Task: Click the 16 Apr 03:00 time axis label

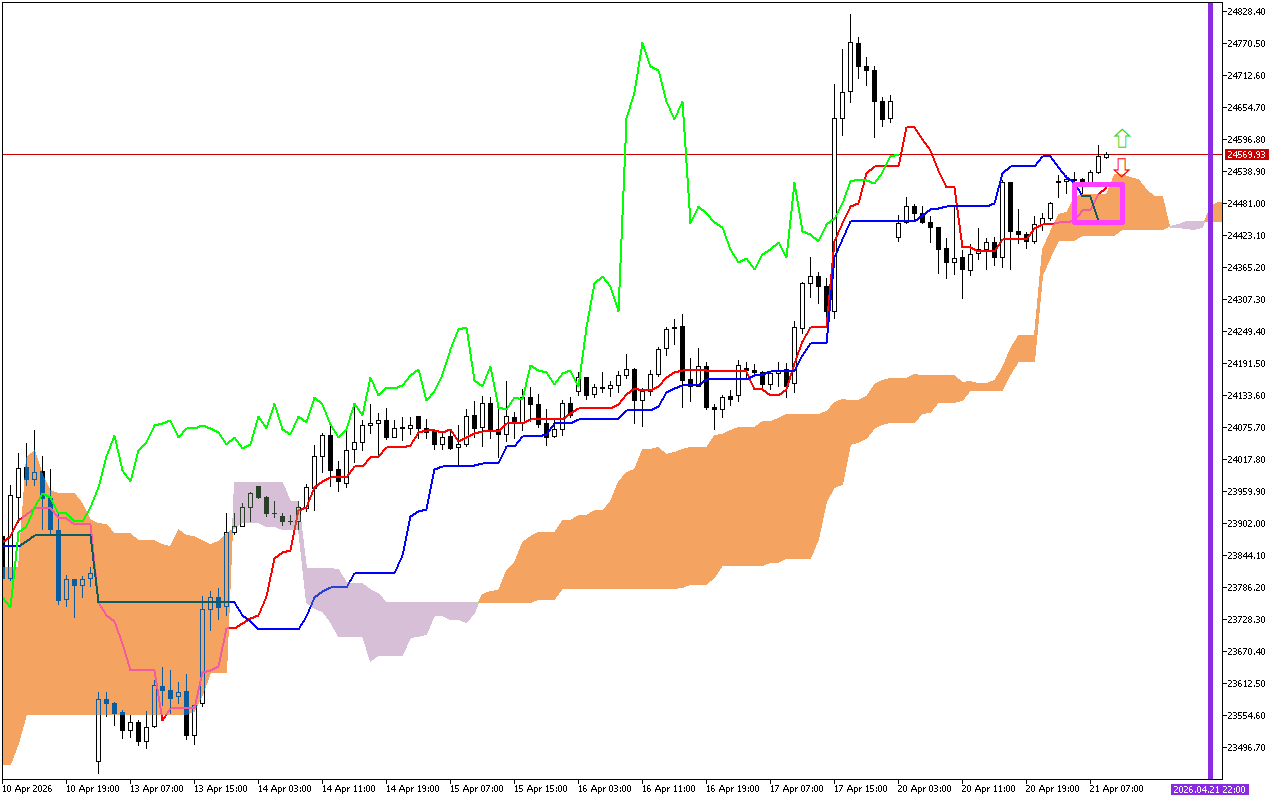Action: click(x=605, y=788)
